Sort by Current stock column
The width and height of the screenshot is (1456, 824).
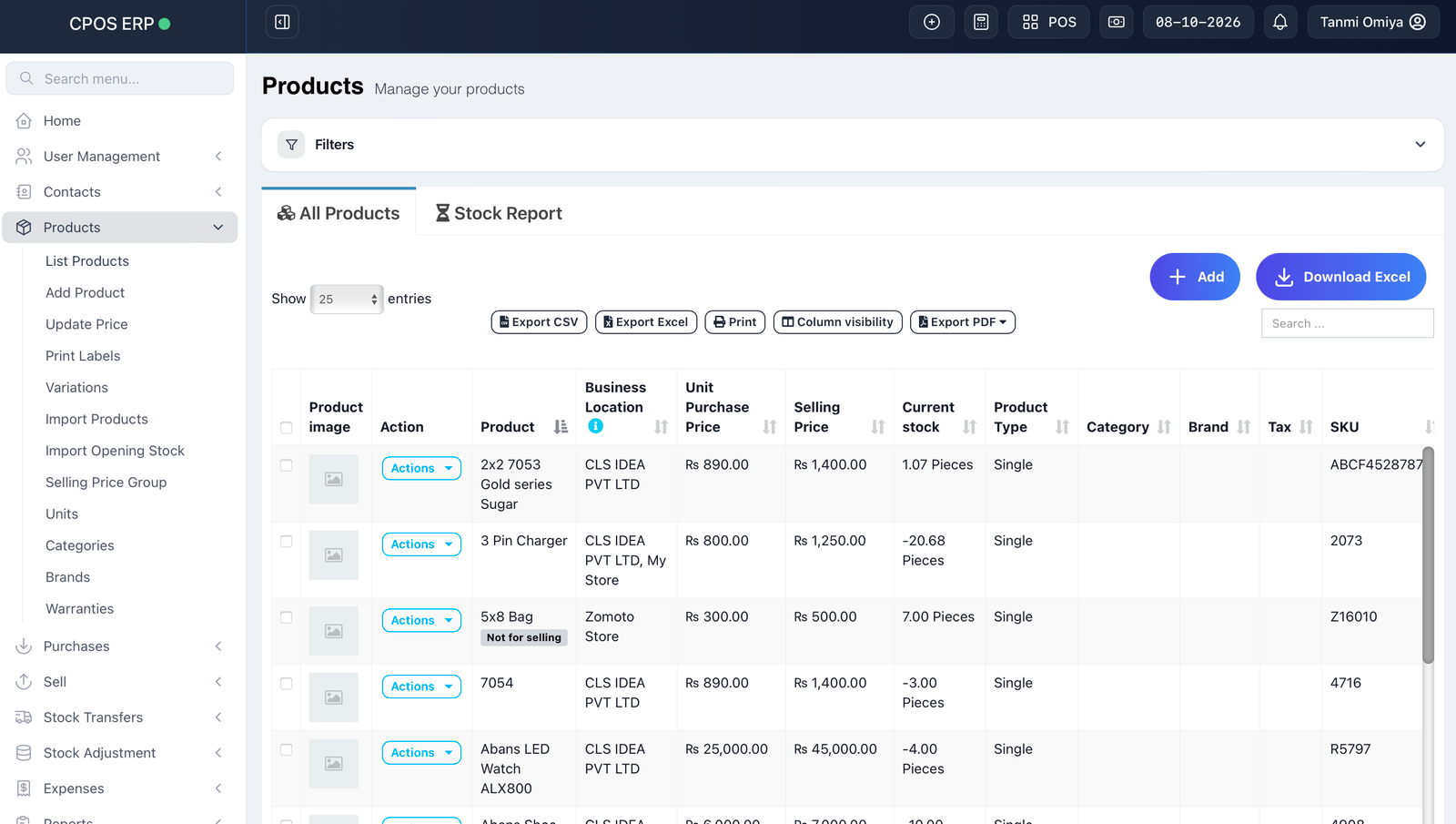pyautogui.click(x=970, y=427)
